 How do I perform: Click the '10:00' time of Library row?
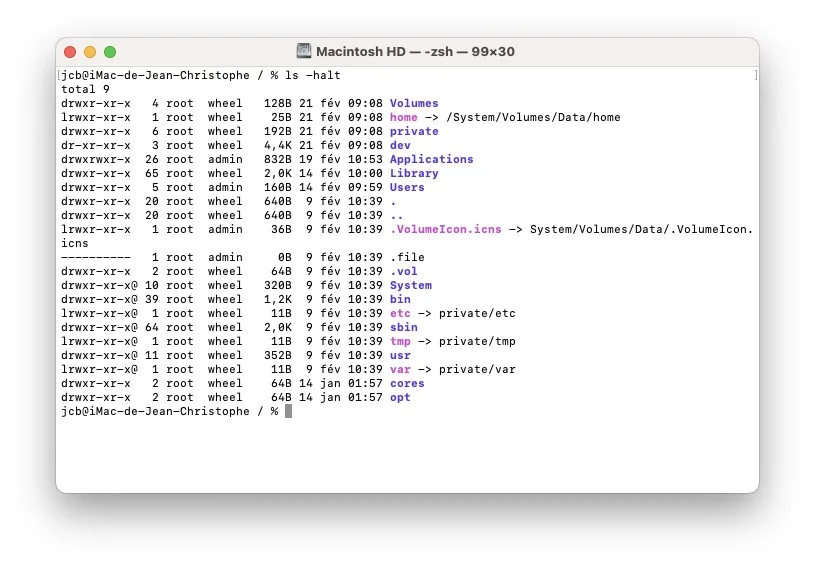[x=365, y=174]
